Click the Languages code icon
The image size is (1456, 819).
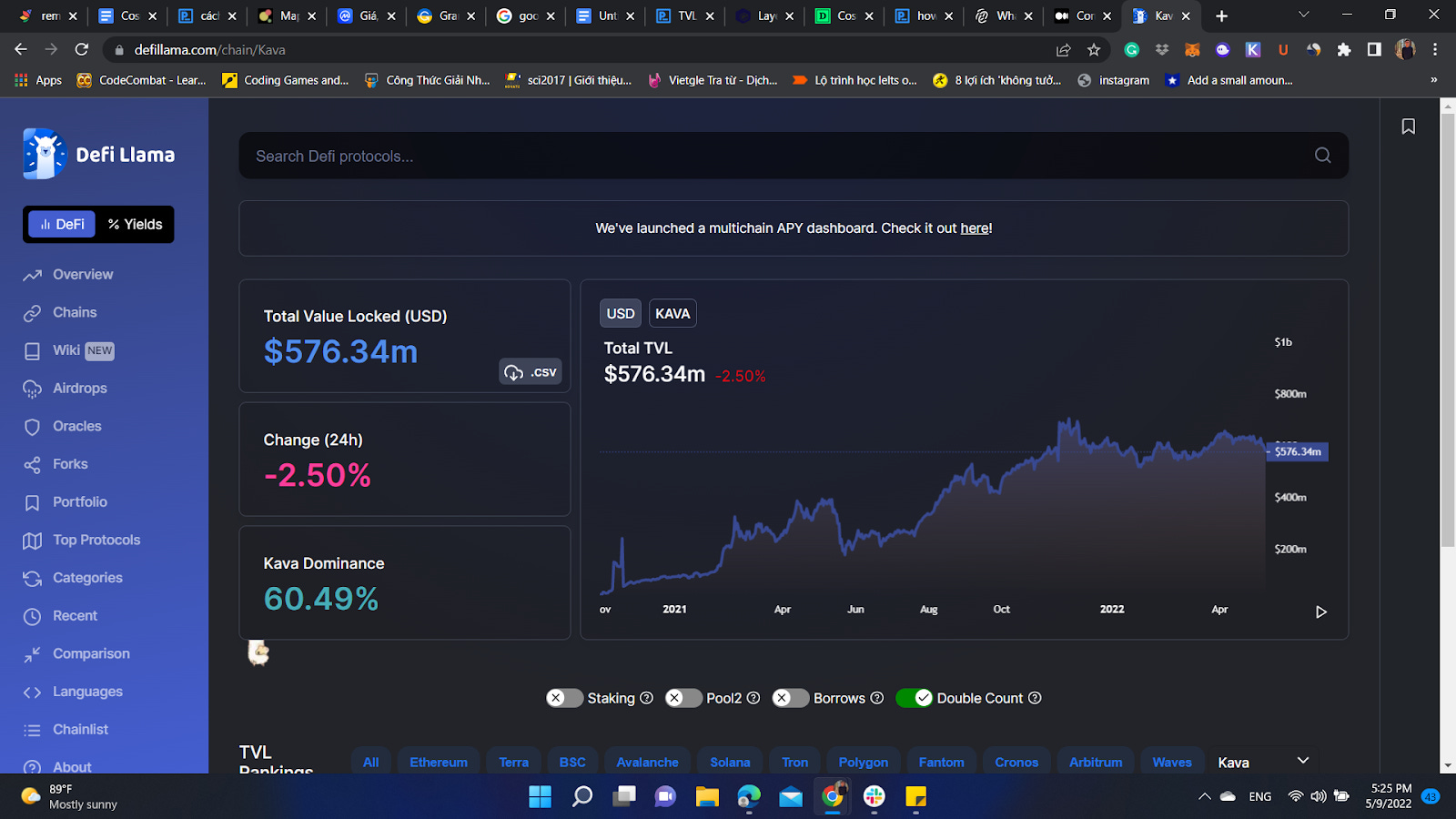[x=32, y=692]
